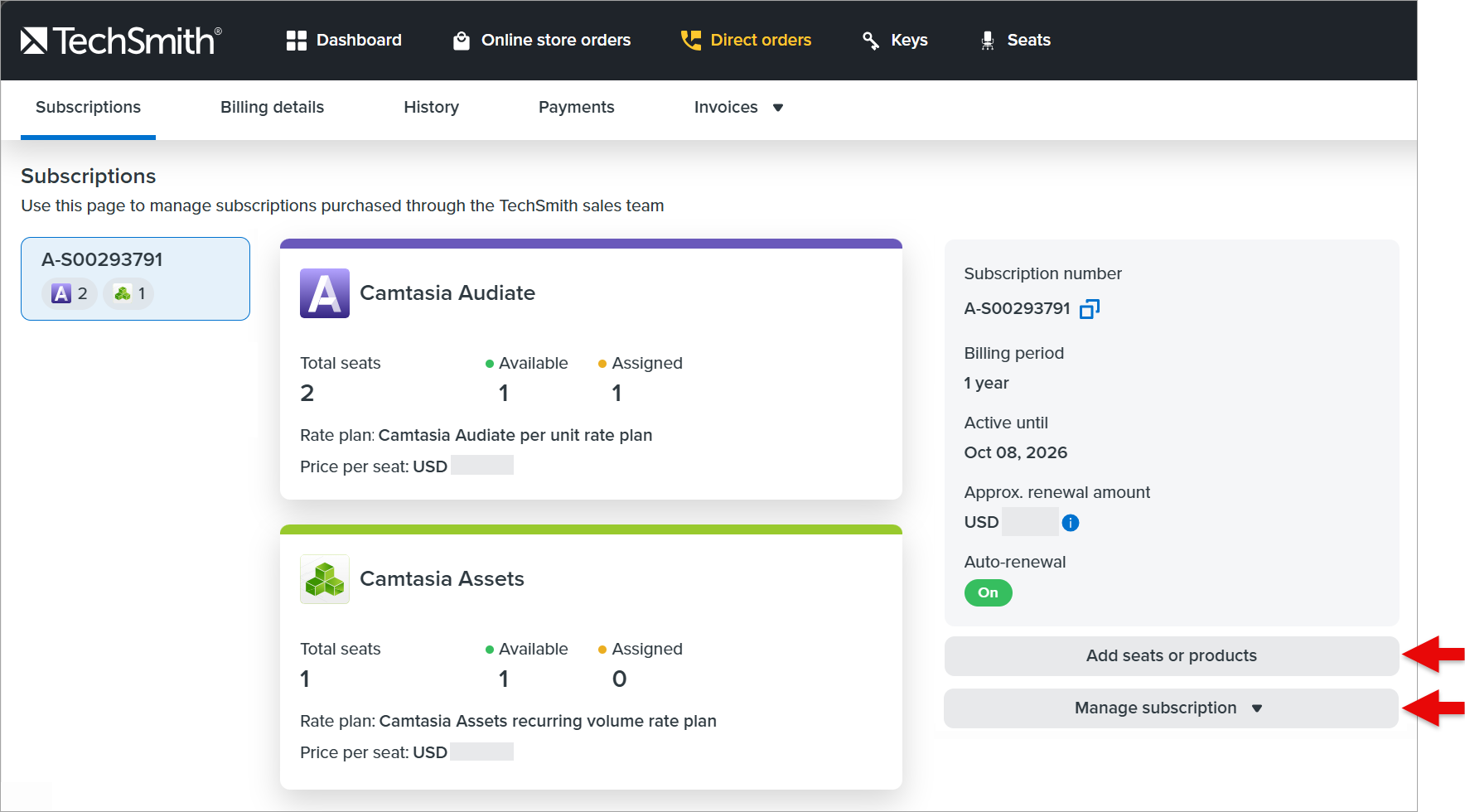Select subscription card A-S00293791
The height and width of the screenshot is (812, 1465).
click(135, 279)
